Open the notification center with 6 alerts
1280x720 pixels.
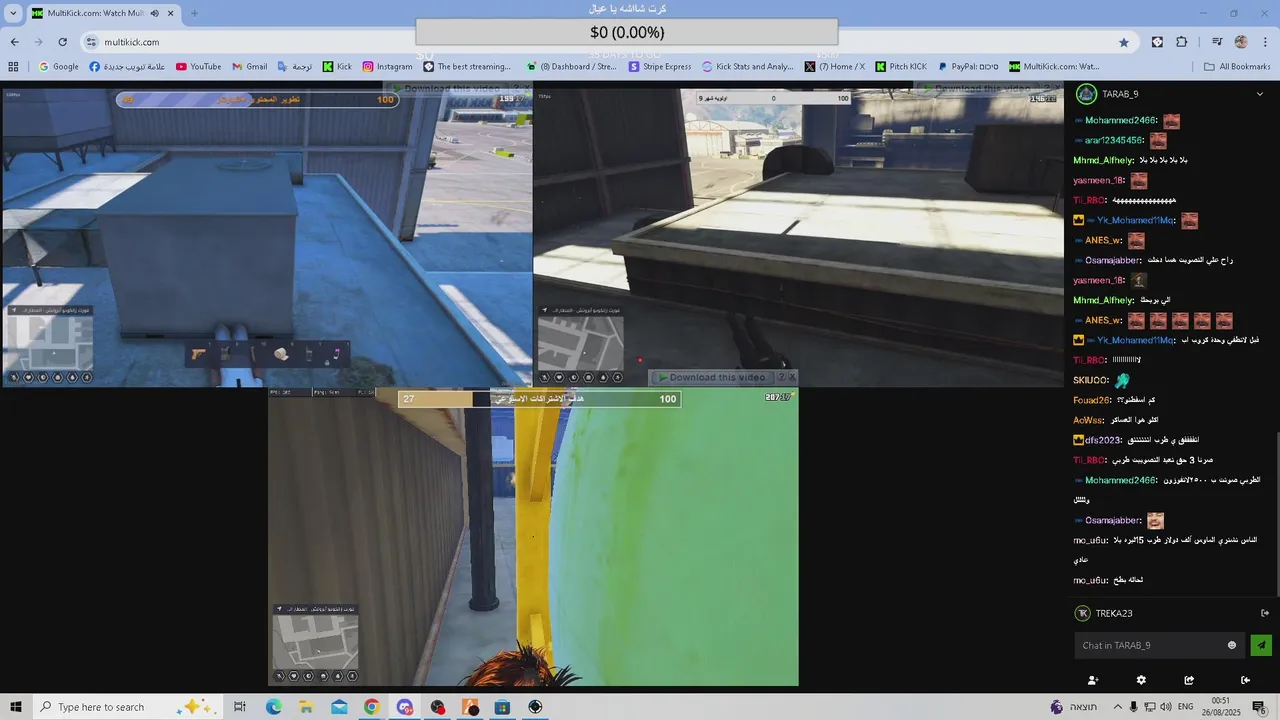[1260, 707]
